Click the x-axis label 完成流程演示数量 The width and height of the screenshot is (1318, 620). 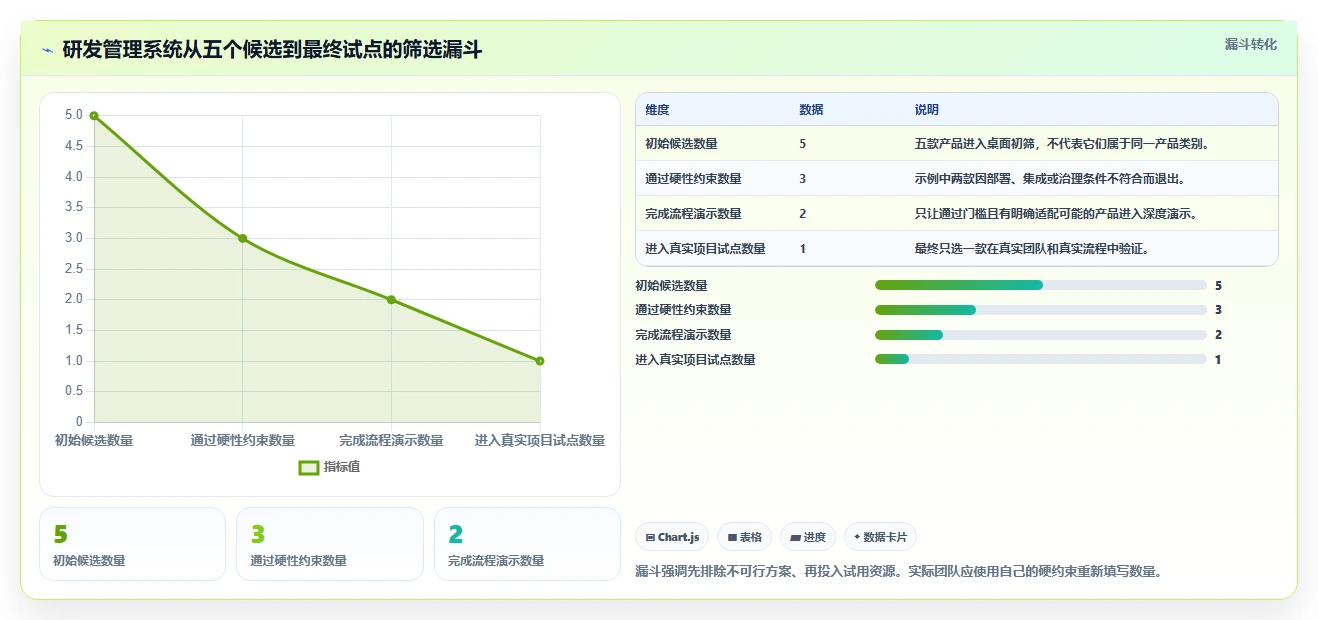[x=391, y=440]
